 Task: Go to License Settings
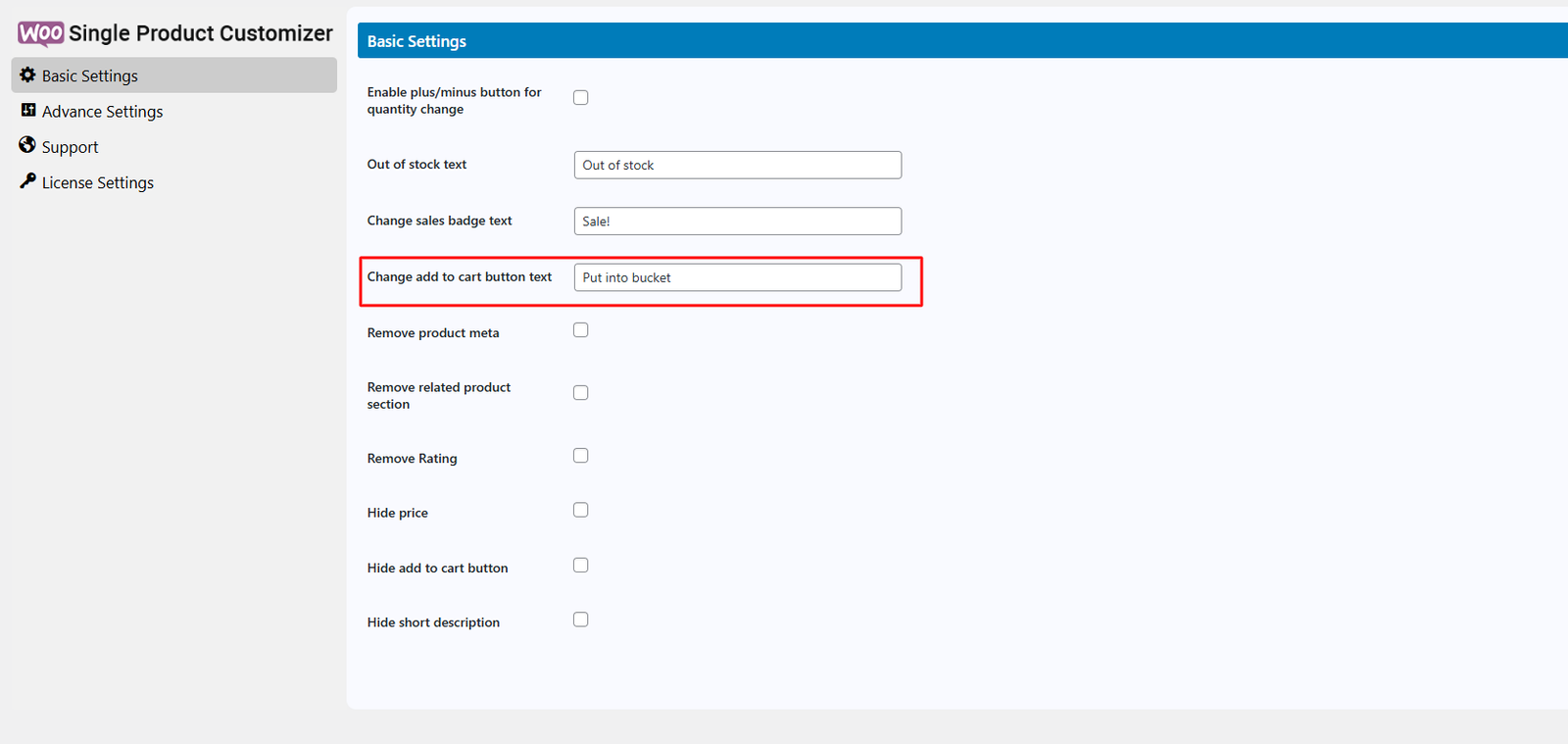pyautogui.click(x=97, y=183)
